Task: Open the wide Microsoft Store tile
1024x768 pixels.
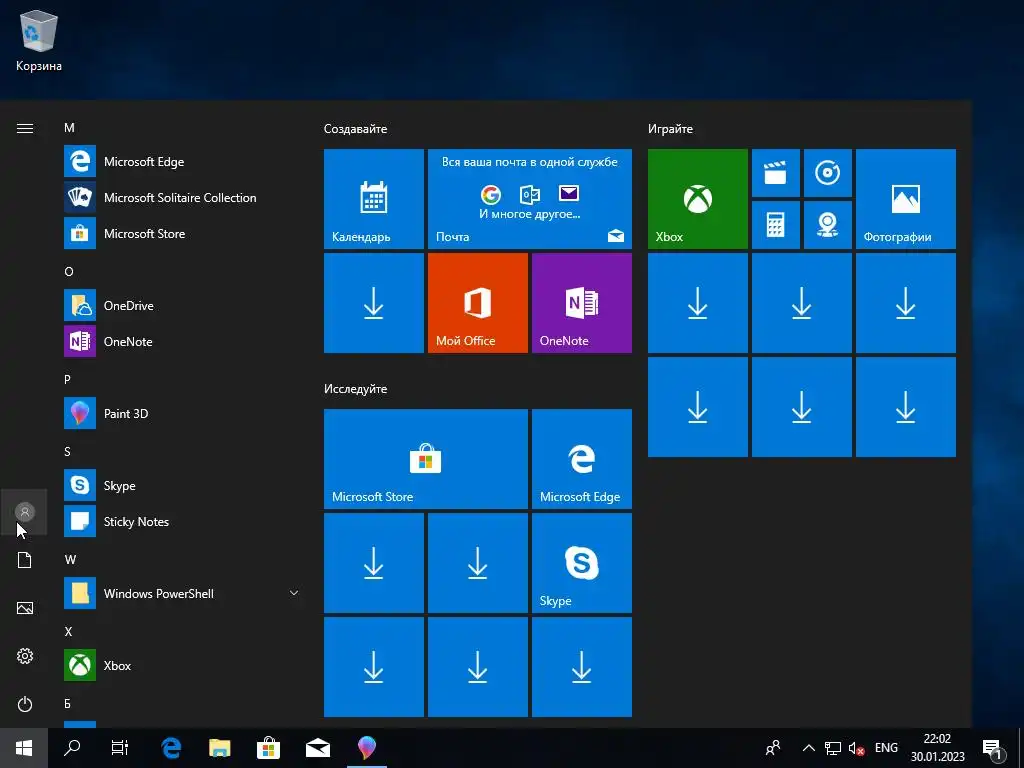Action: [426, 459]
